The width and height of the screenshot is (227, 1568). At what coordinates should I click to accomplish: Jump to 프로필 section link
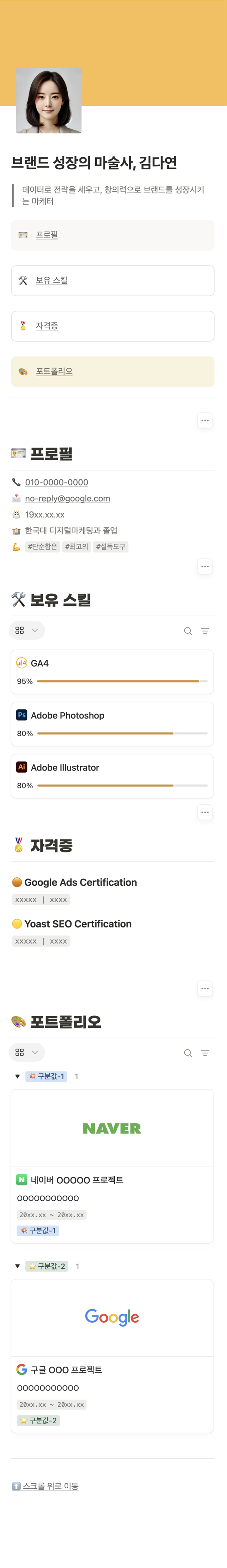click(46, 235)
